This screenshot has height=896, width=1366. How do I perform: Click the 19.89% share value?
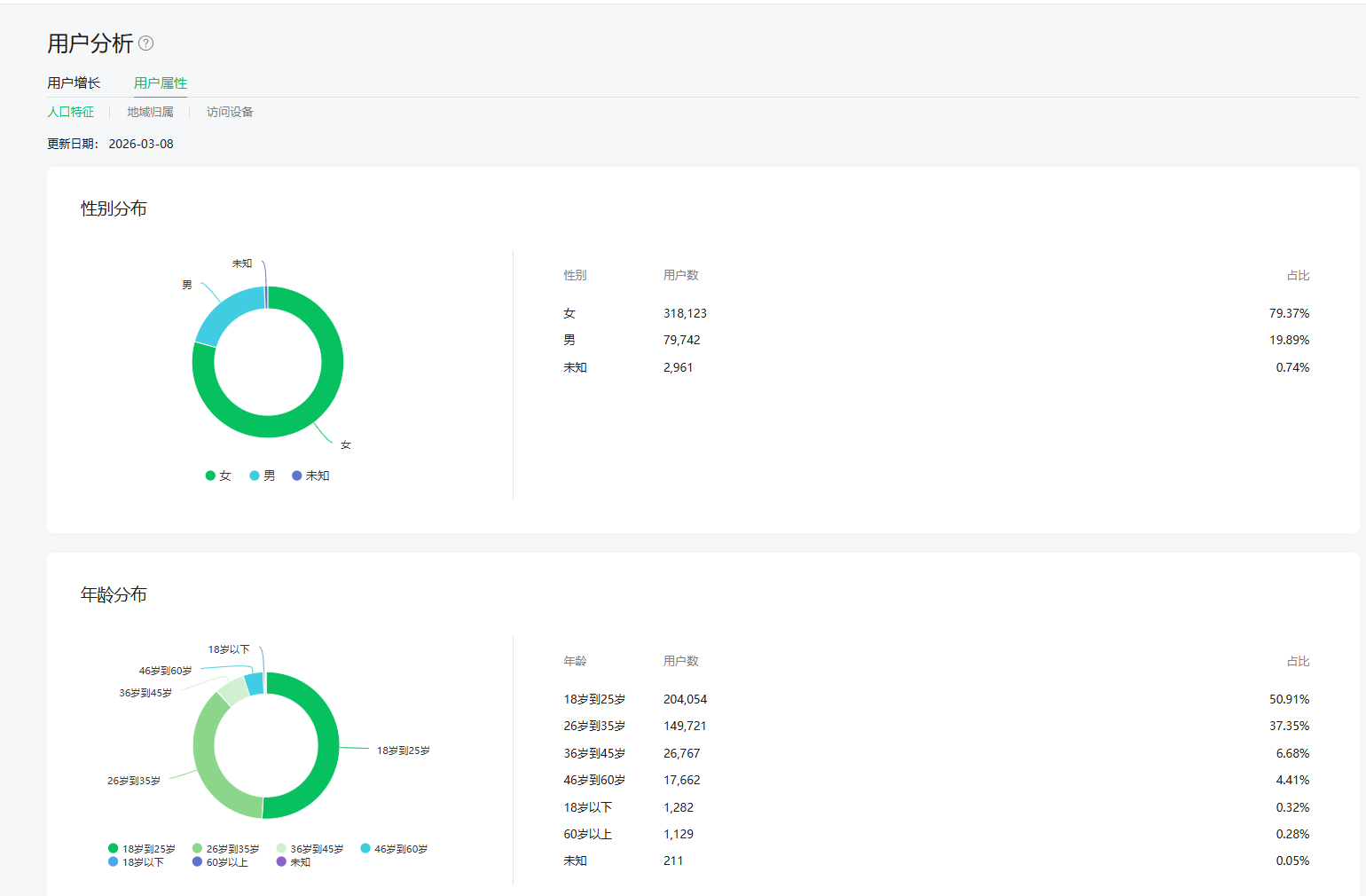(1289, 340)
